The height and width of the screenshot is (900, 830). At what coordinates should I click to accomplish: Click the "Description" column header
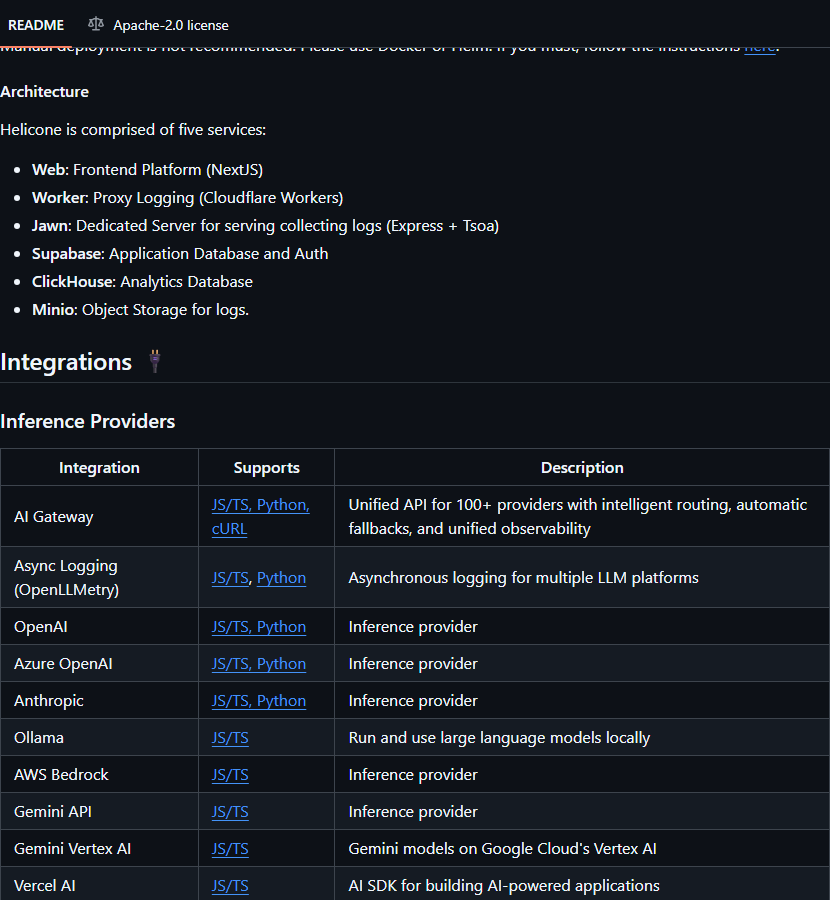pos(582,468)
